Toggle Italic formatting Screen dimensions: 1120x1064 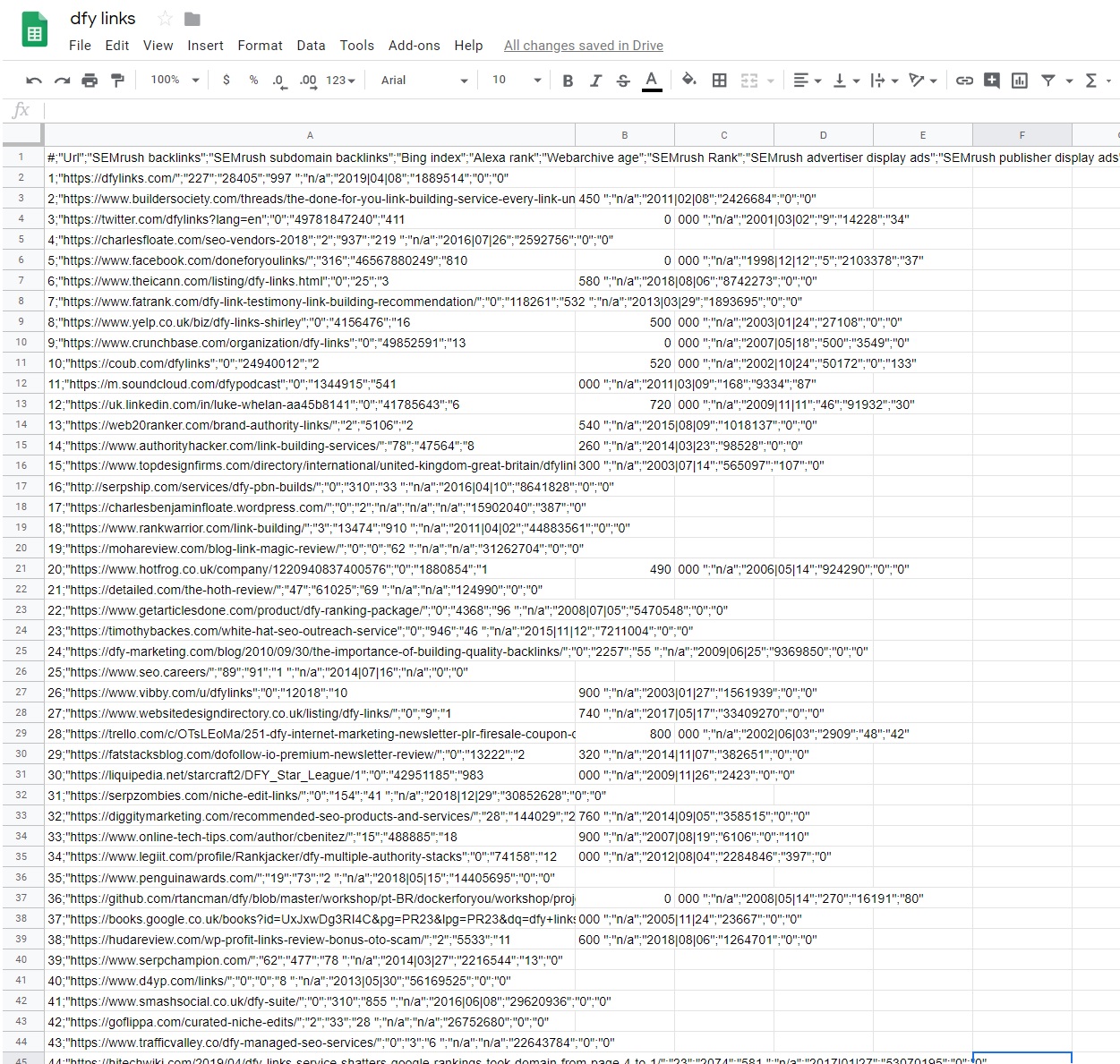pyautogui.click(x=595, y=81)
